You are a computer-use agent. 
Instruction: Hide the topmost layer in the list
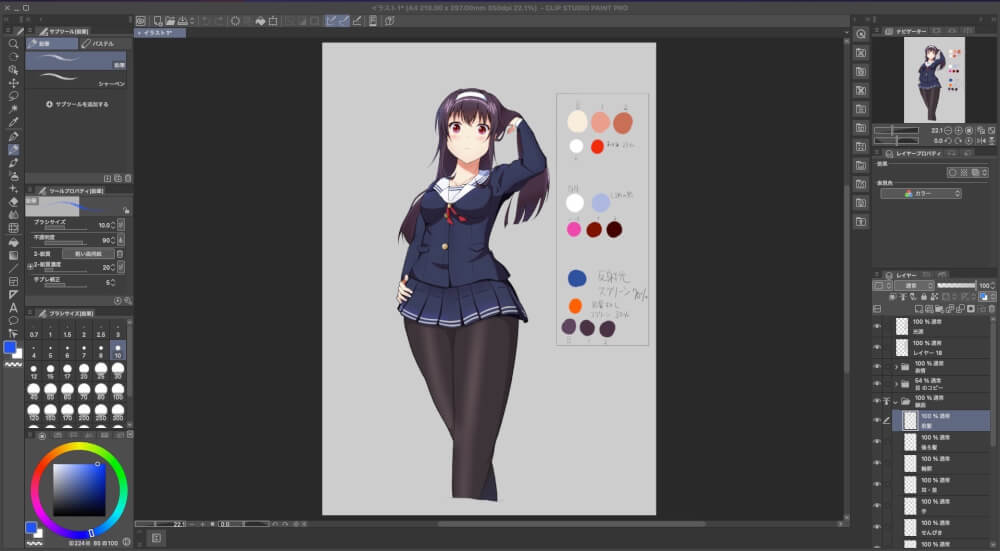tap(877, 327)
